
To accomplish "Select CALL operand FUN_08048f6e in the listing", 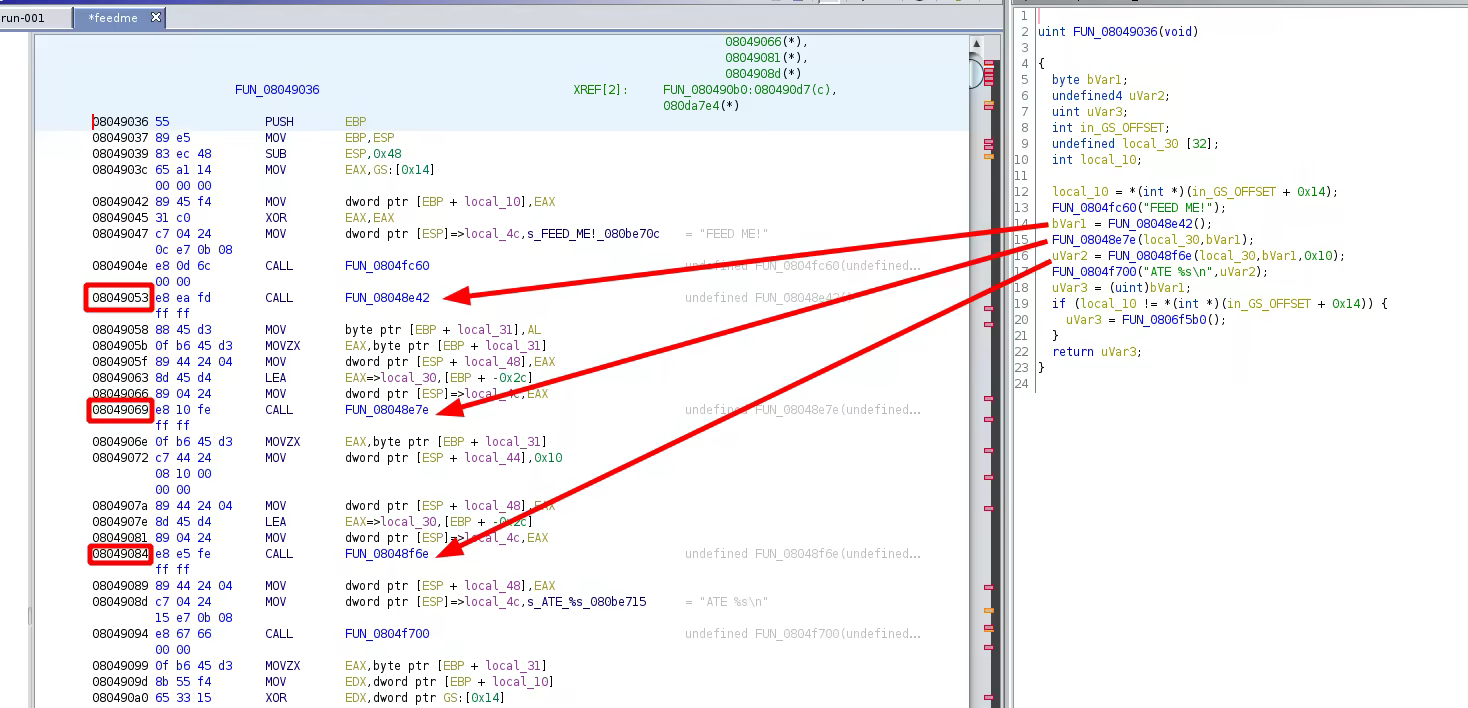I will (x=387, y=554).
